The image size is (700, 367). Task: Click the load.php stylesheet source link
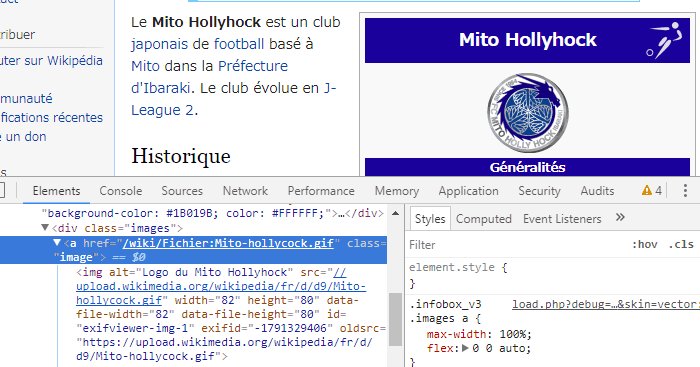[606, 304]
